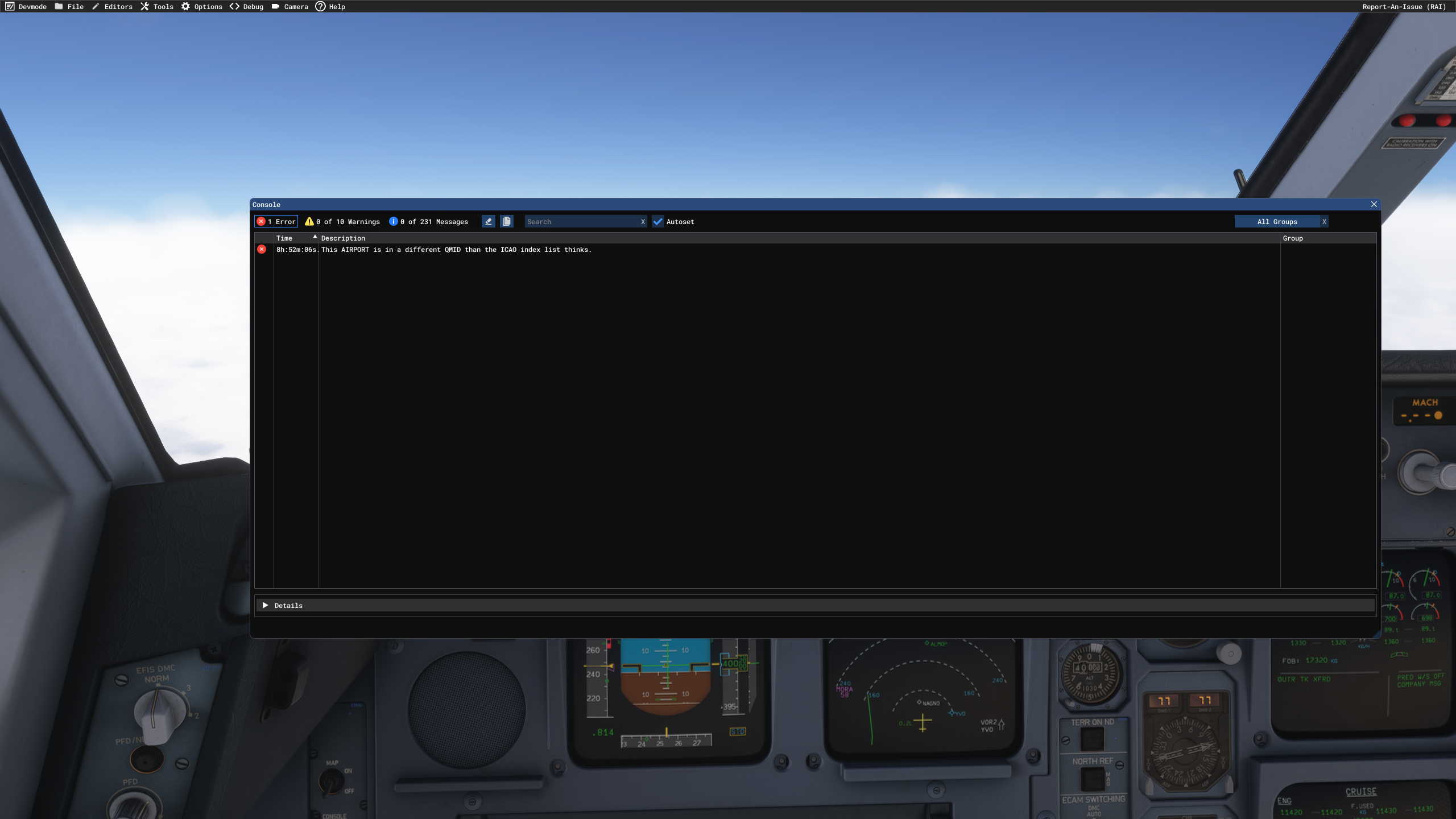The image size is (1456, 819).
Task: Uncheck the Autoset checkbox
Action: [658, 221]
